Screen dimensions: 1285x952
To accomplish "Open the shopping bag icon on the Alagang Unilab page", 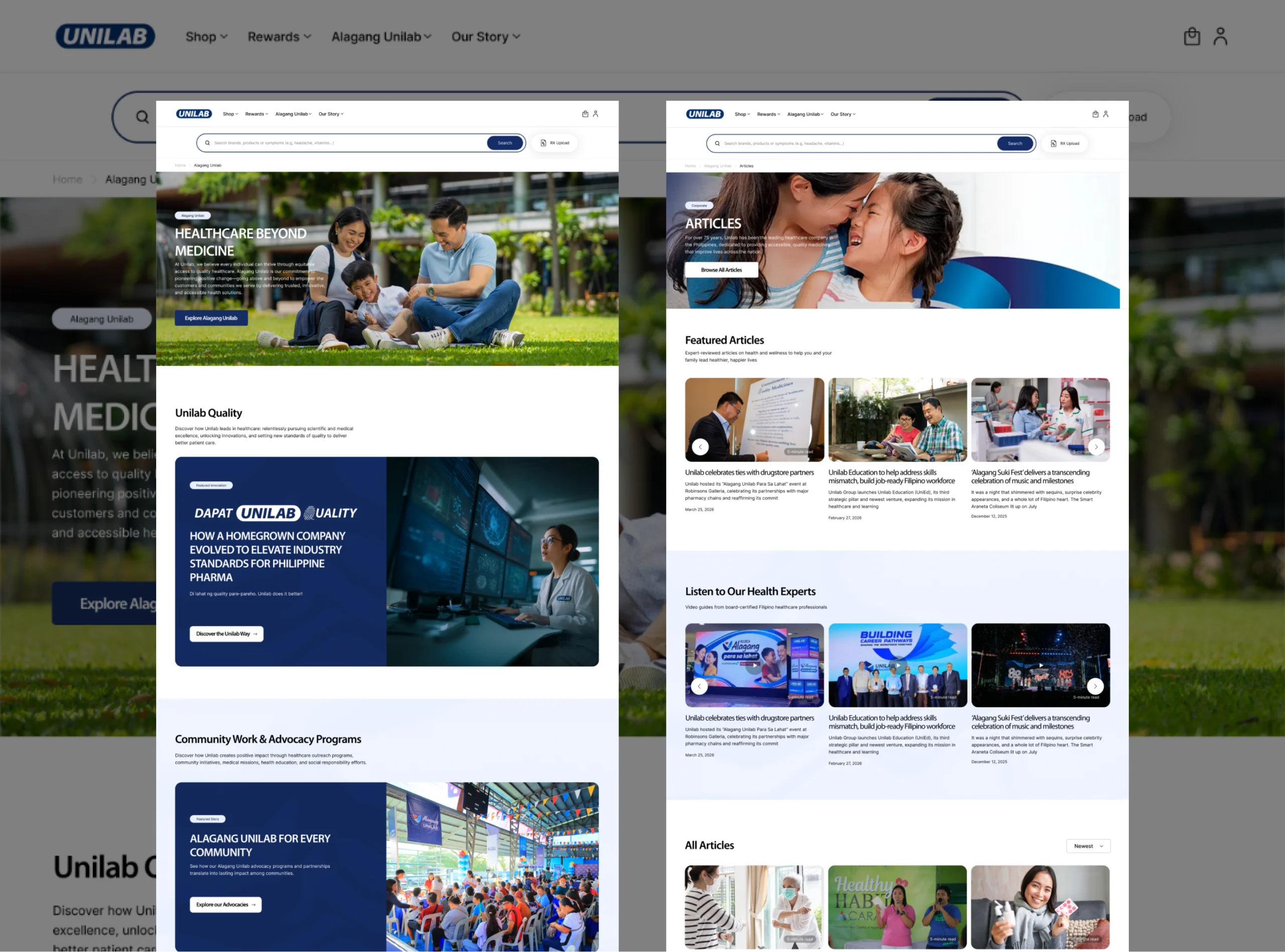I will [x=585, y=114].
